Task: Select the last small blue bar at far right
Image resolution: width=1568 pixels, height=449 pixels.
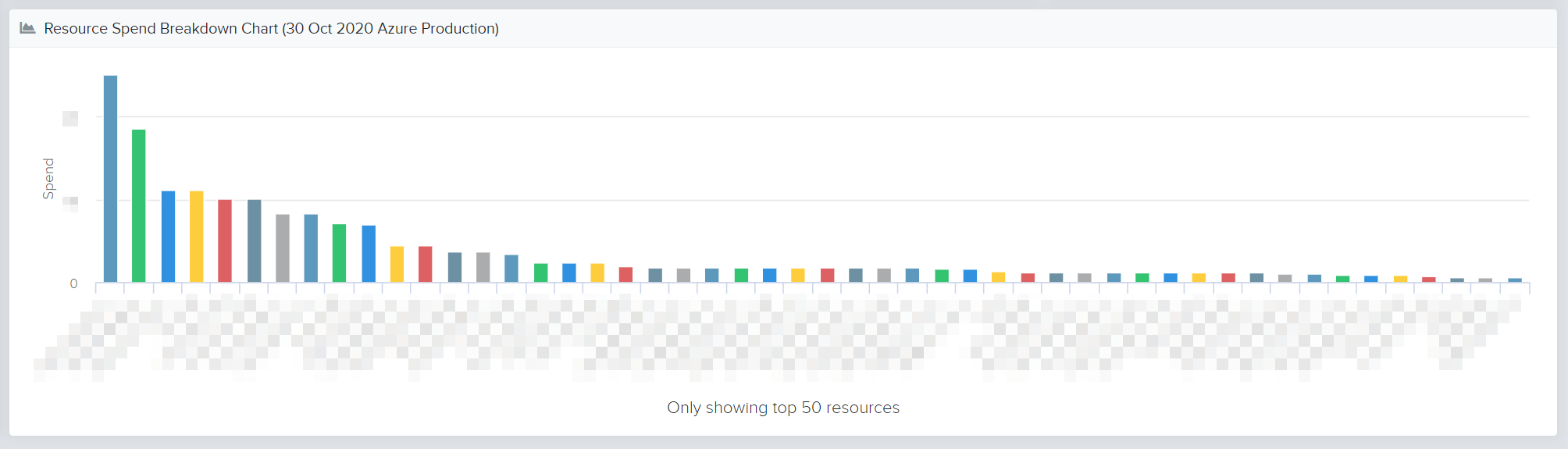Action: point(1515,280)
